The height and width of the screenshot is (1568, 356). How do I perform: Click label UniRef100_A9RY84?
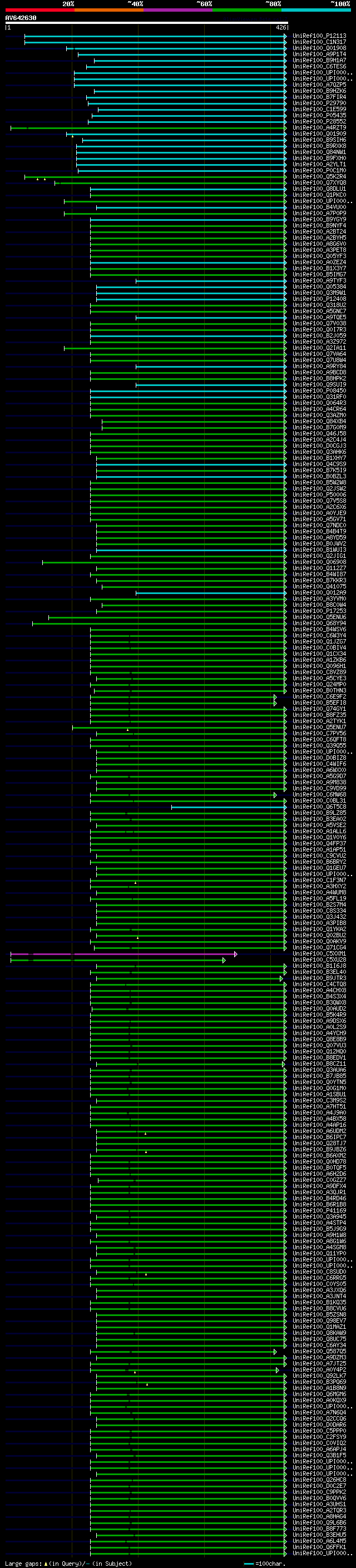(x=319, y=367)
